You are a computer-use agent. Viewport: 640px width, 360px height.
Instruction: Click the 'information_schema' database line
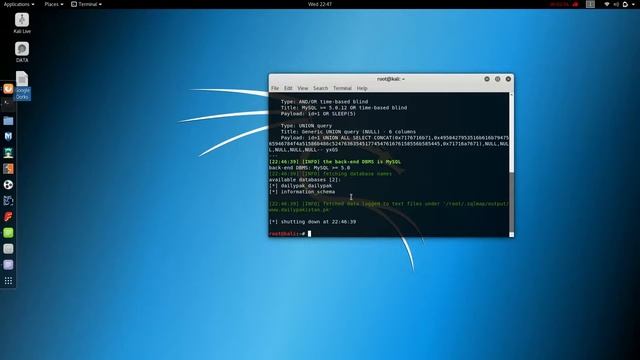coord(302,192)
